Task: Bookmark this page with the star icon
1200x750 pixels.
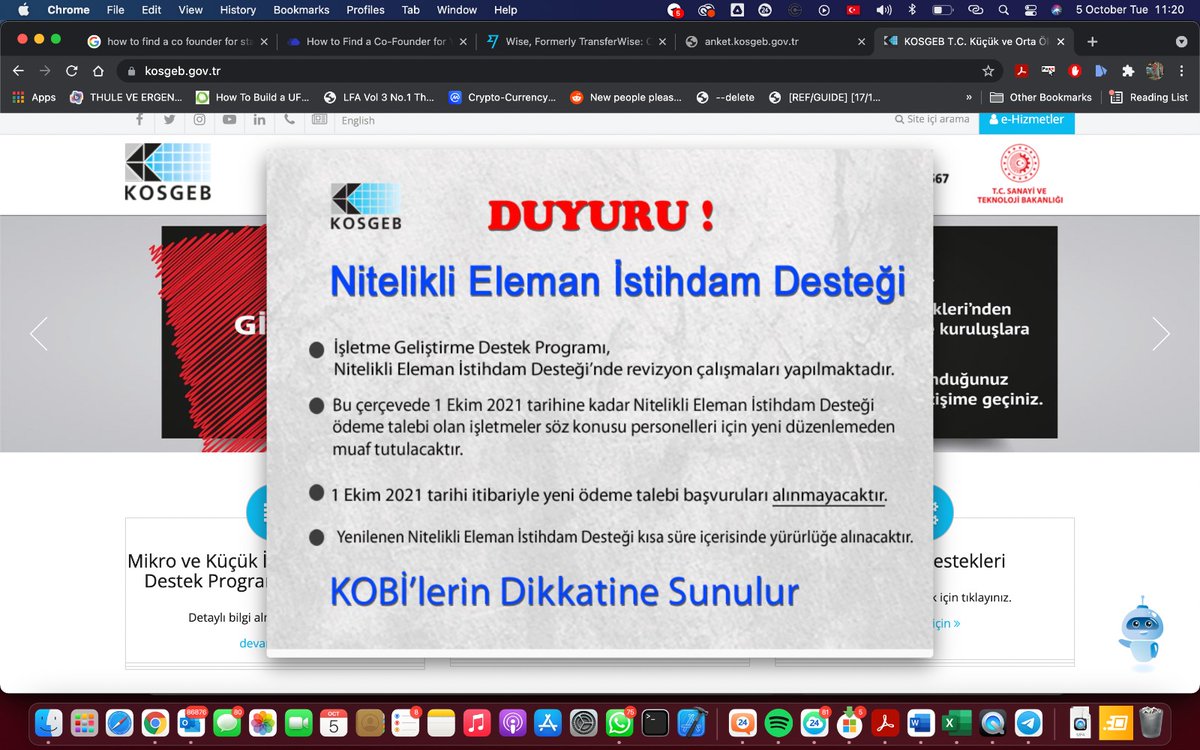Action: point(988,71)
